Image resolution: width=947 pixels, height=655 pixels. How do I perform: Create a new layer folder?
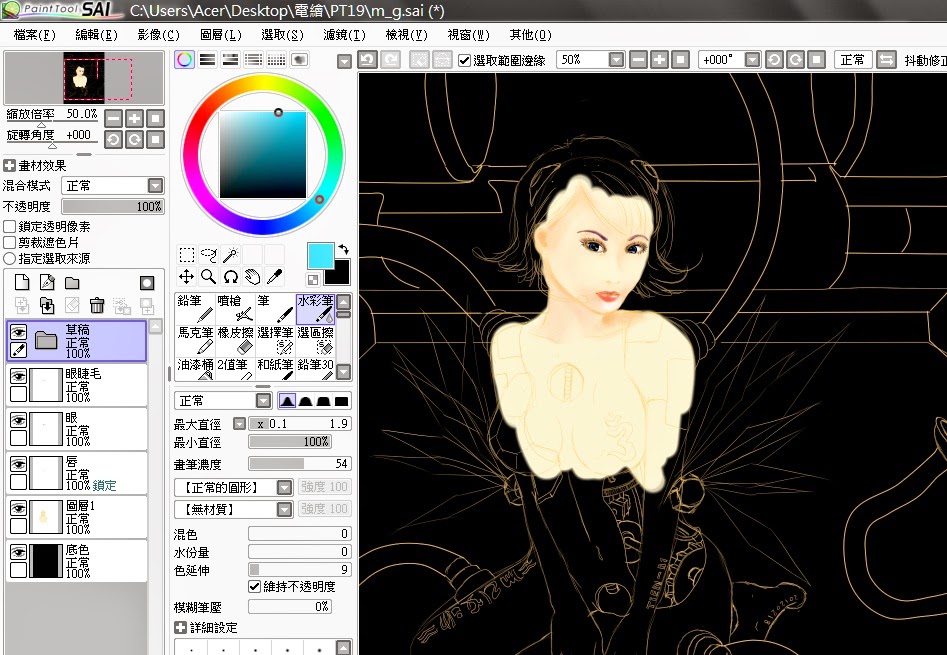coord(72,283)
